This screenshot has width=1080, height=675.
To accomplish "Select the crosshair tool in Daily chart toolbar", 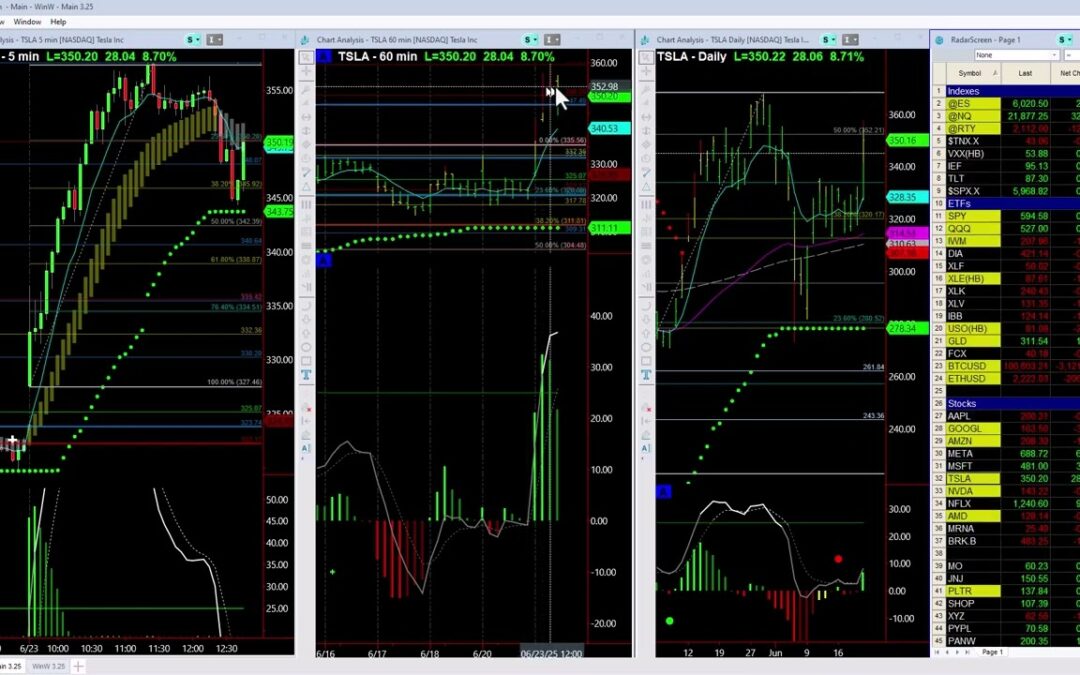I will coord(646,72).
